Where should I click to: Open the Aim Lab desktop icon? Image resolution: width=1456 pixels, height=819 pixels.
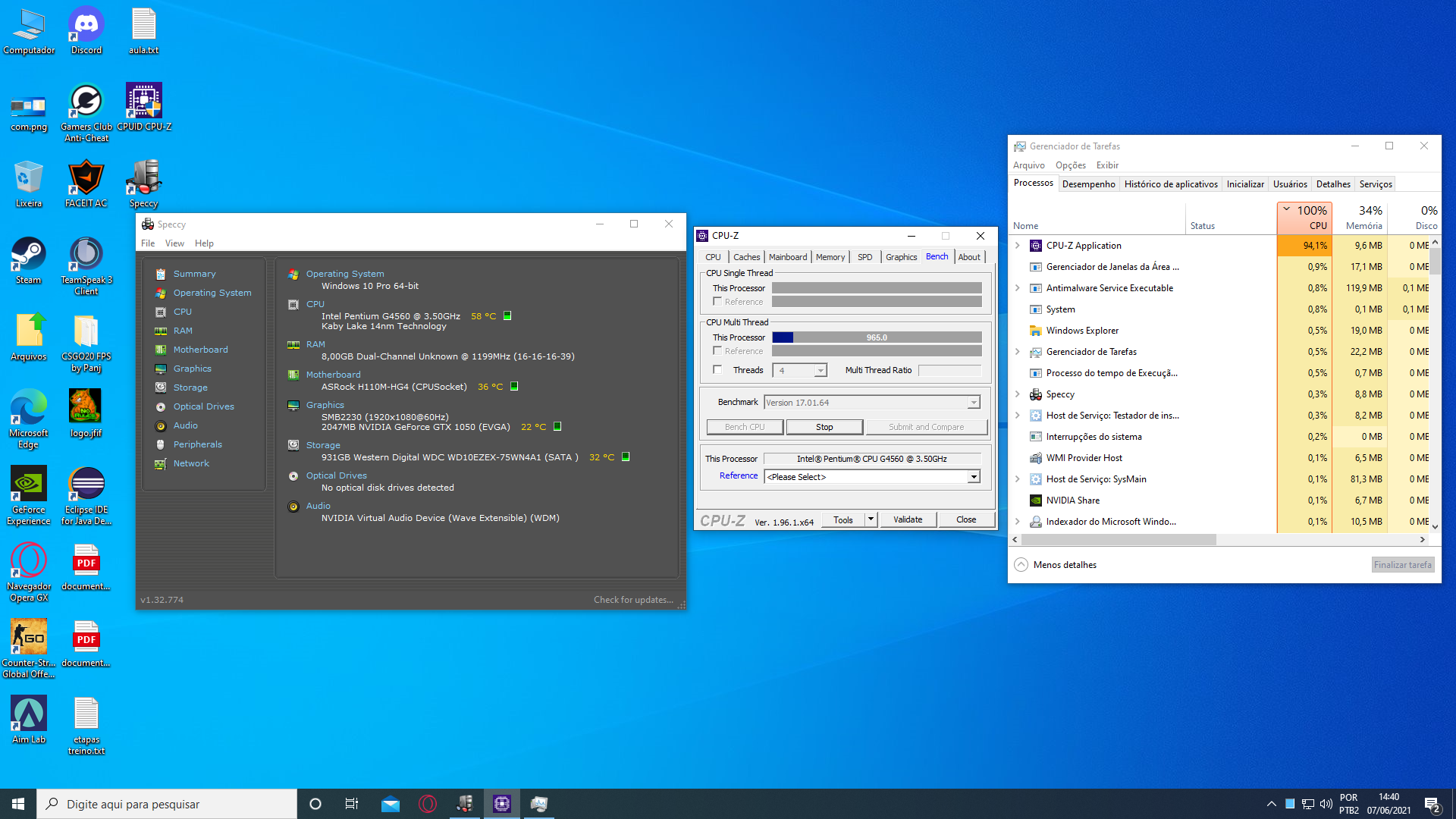pos(29,720)
